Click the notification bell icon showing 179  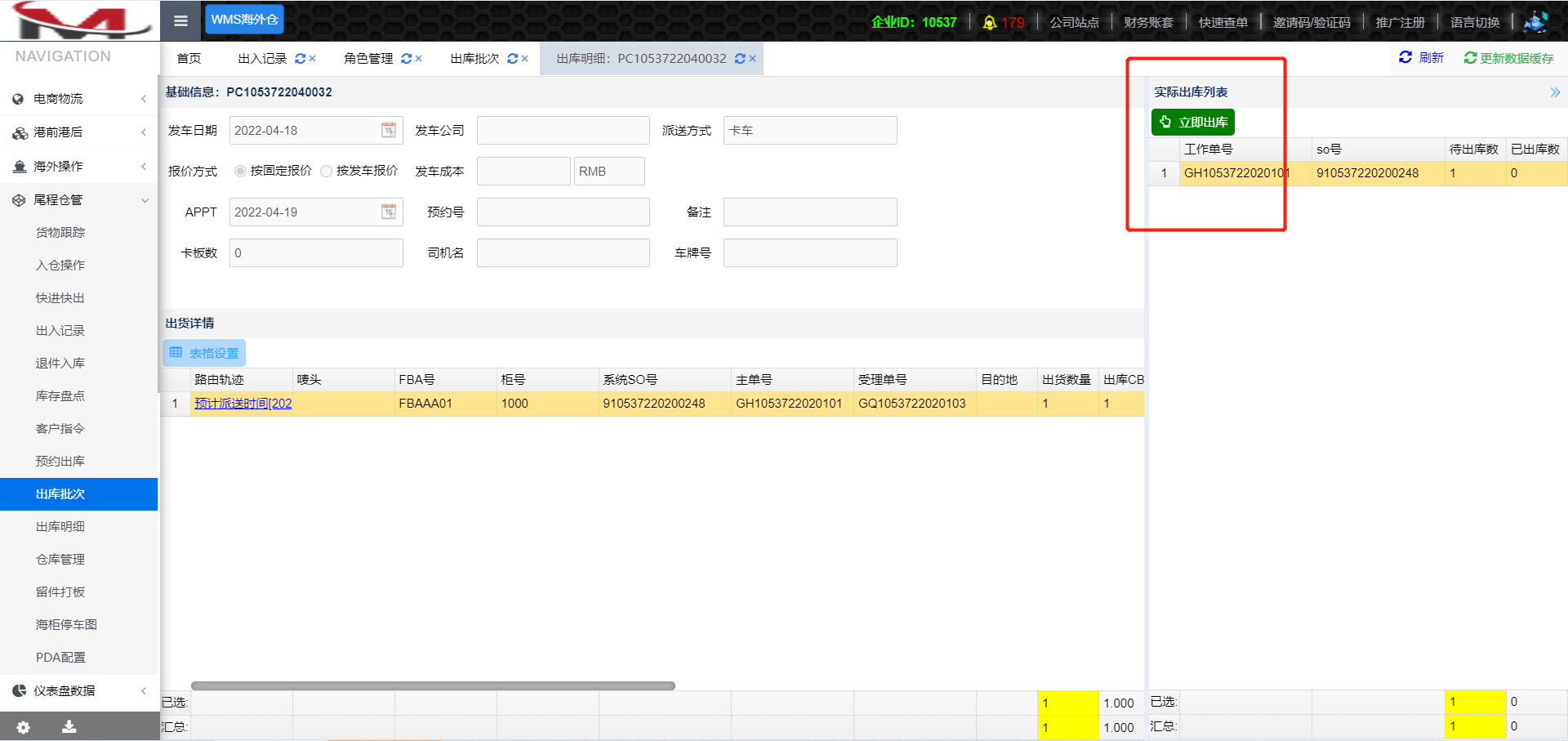click(989, 22)
